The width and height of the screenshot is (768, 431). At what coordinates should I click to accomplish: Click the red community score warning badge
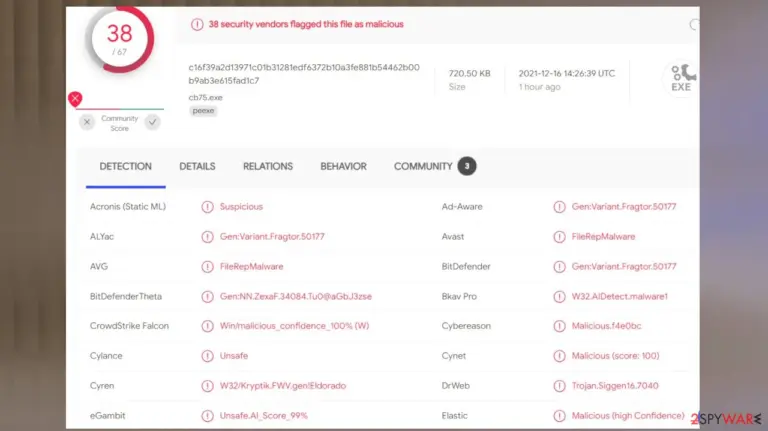tap(75, 99)
